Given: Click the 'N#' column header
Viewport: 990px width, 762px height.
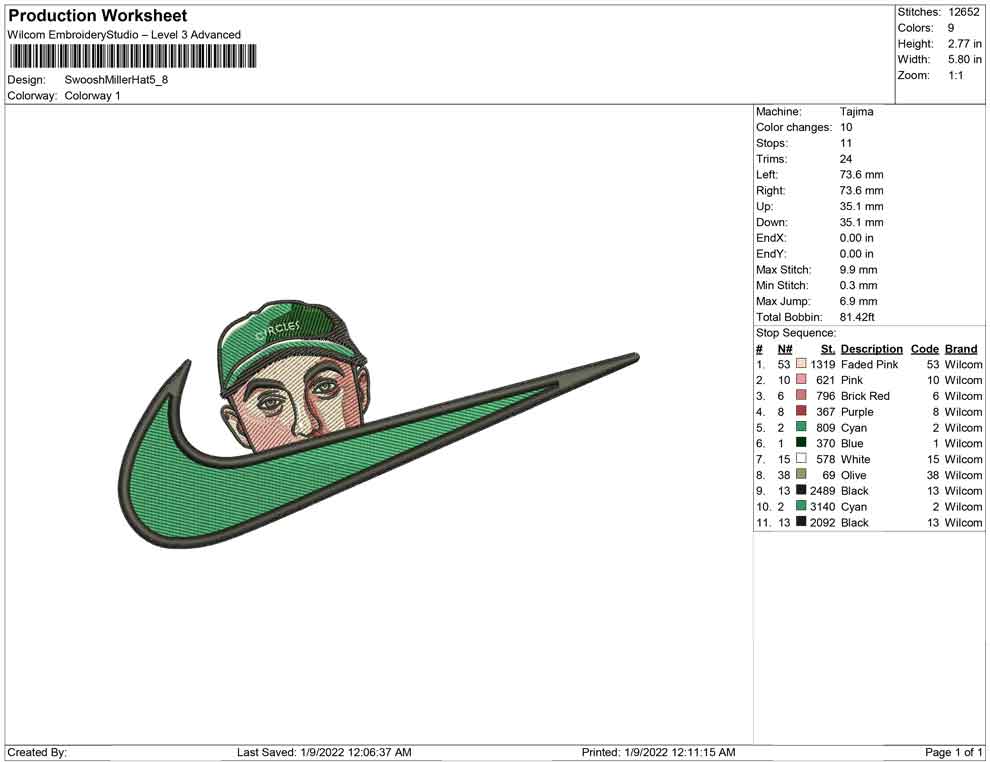Looking at the screenshot, I should tap(785, 349).
